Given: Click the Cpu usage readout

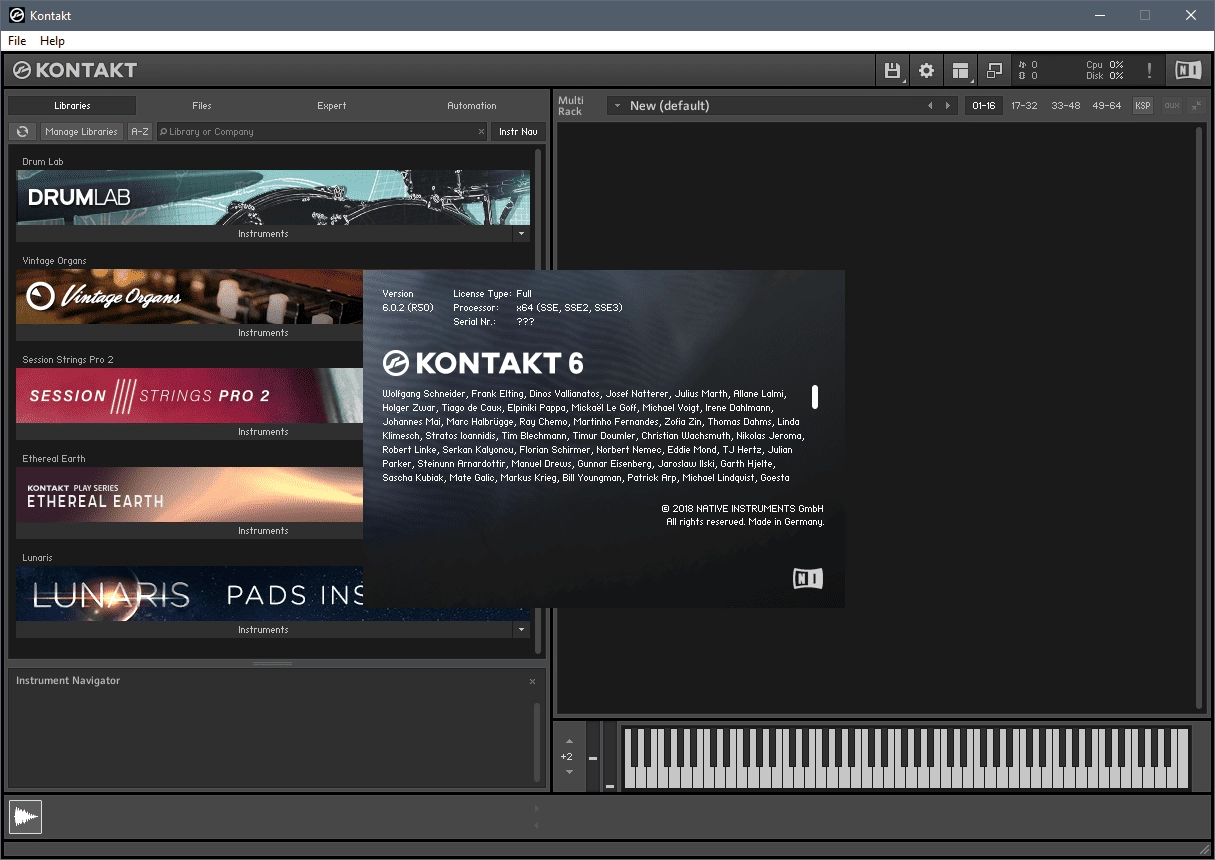Looking at the screenshot, I should [1105, 64].
